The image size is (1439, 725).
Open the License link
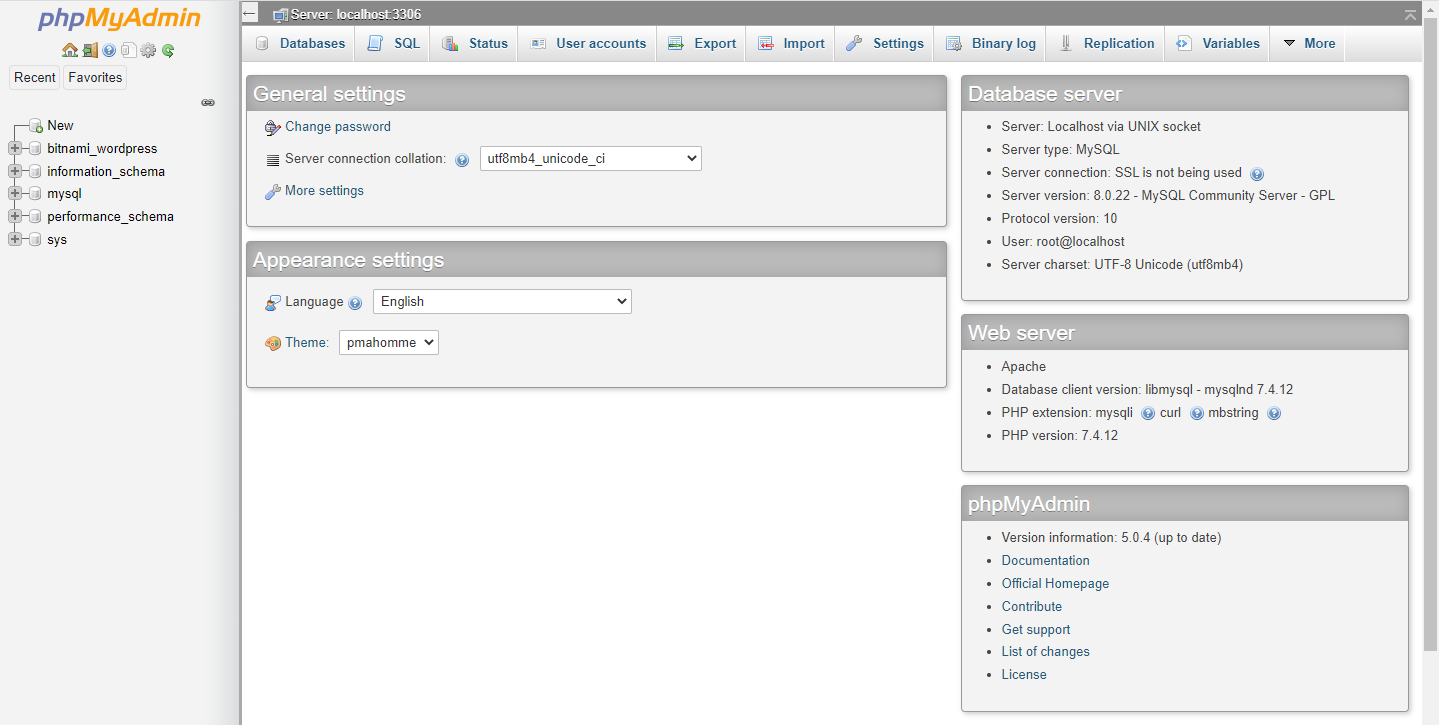[x=1024, y=675]
